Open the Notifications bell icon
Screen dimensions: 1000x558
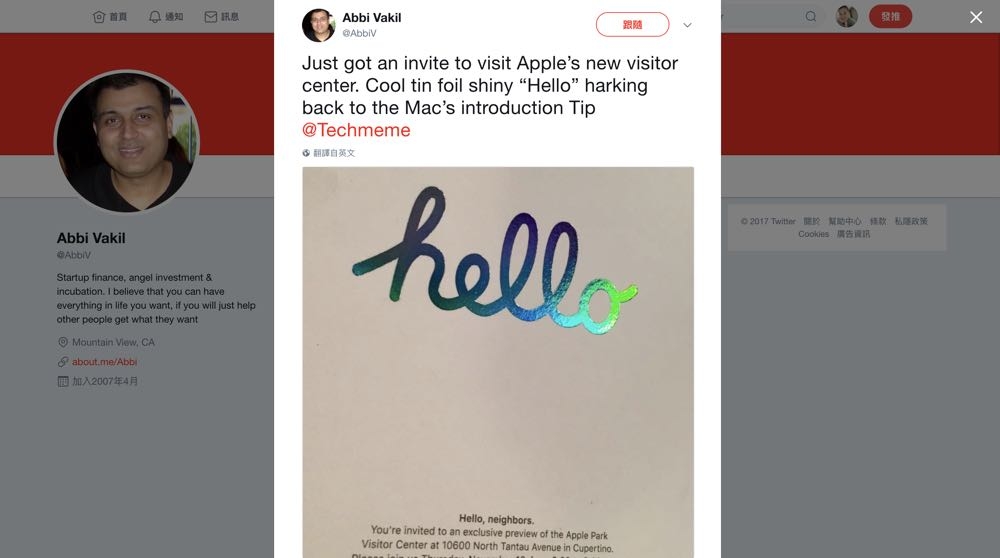[155, 17]
